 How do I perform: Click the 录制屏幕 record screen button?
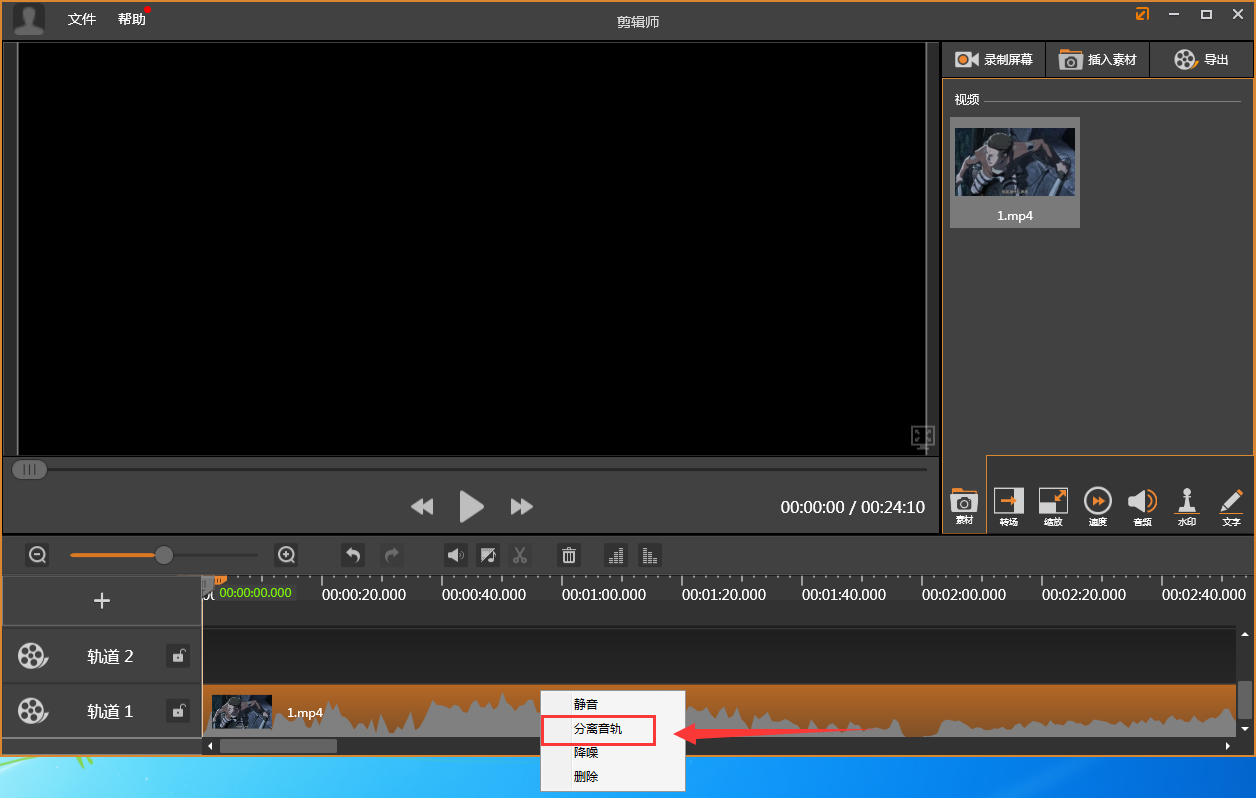pyautogui.click(x=994, y=60)
